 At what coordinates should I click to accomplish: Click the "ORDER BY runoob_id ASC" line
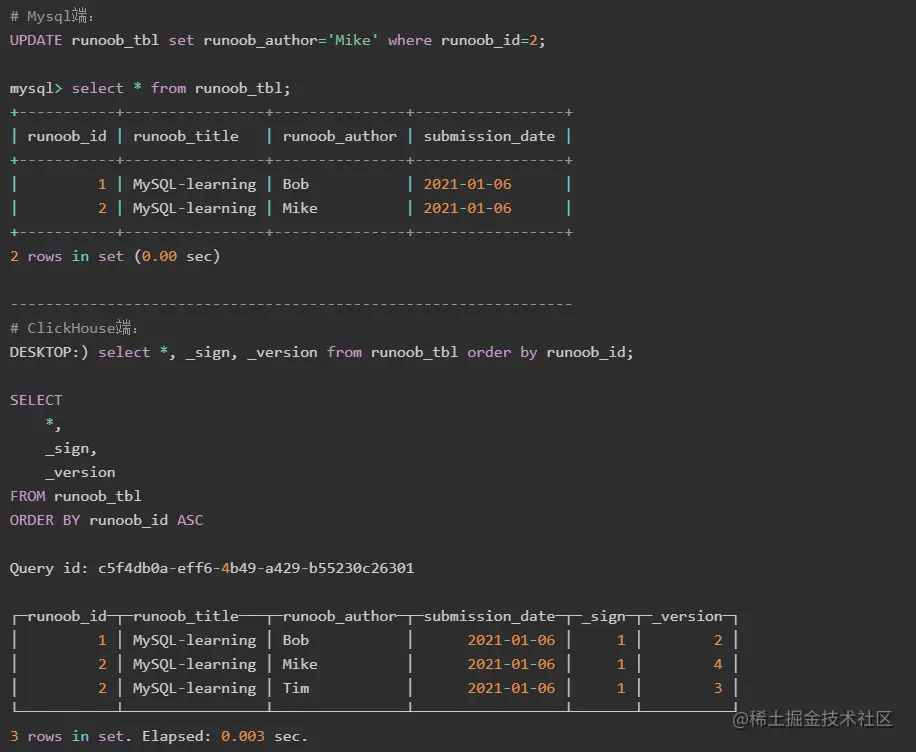click(x=106, y=520)
